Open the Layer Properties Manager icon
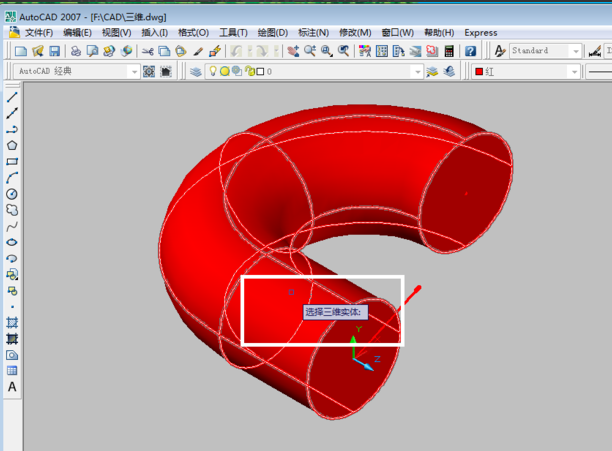Viewport: 612px width, 451px height. click(x=196, y=72)
